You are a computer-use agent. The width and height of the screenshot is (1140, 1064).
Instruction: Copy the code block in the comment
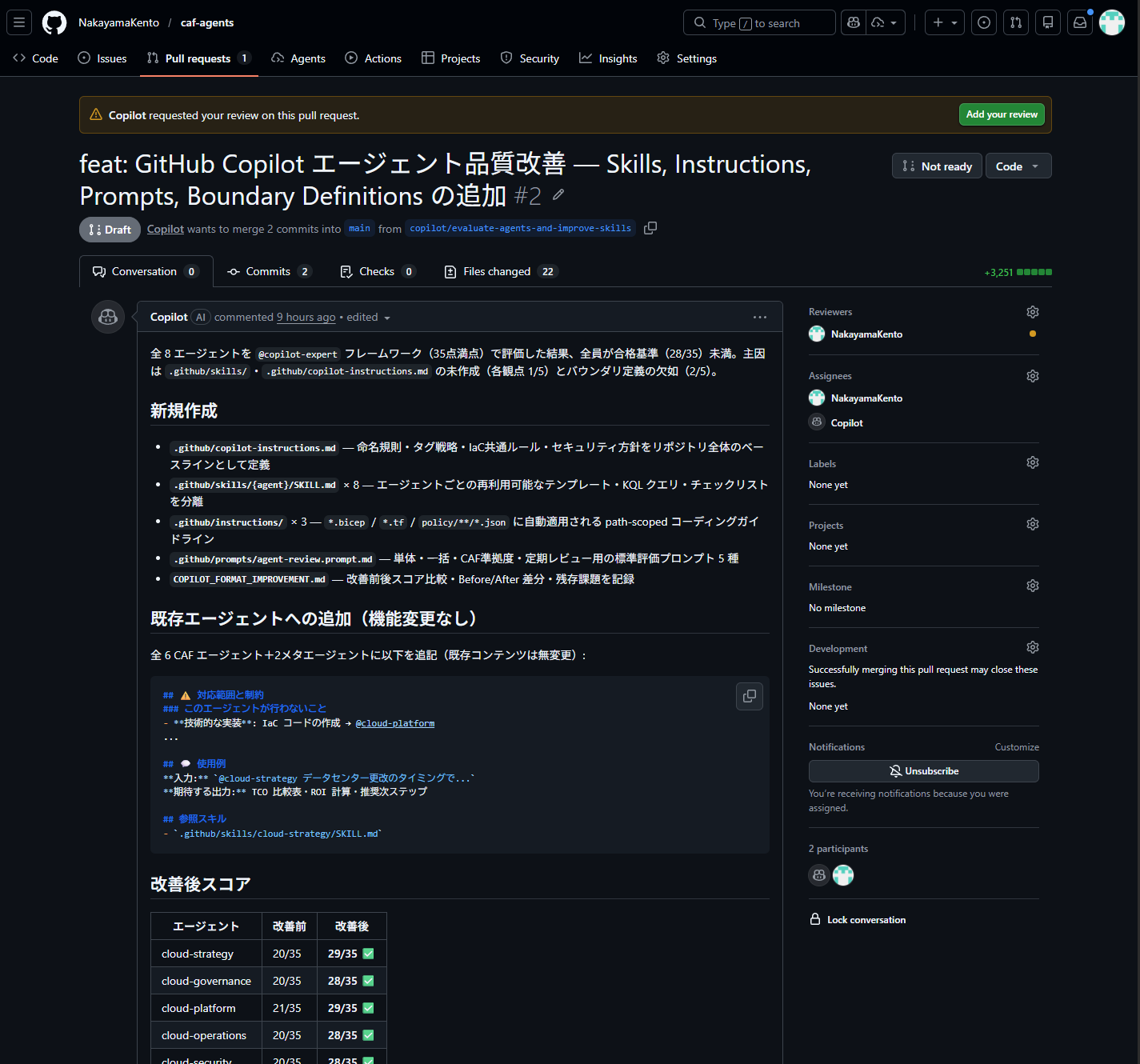coord(749,696)
